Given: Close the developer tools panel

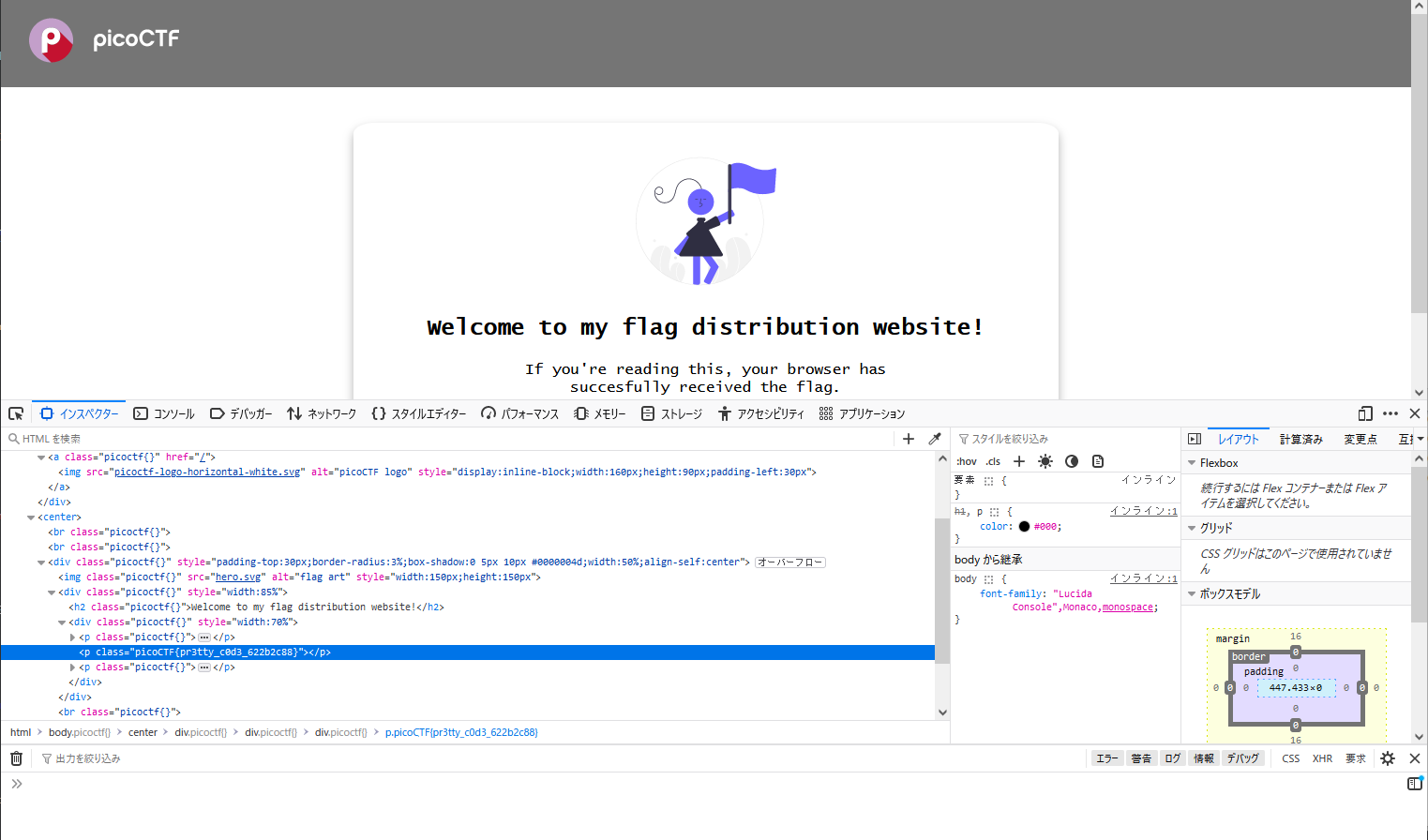Looking at the screenshot, I should (x=1415, y=413).
